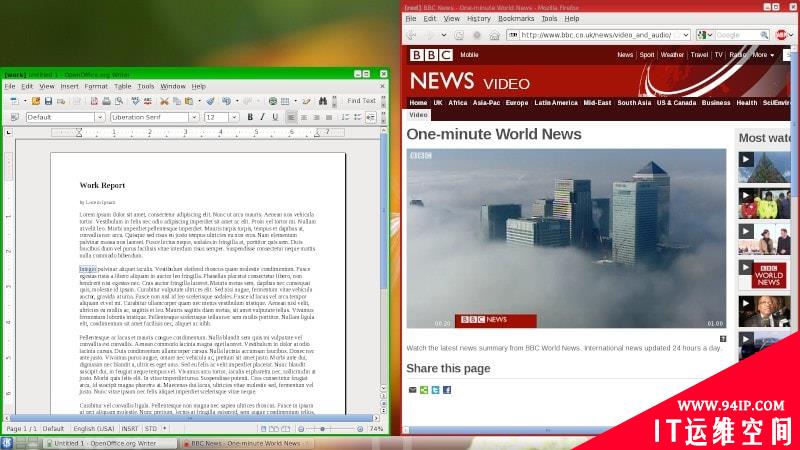Expand the BBC More menu

click(x=763, y=55)
